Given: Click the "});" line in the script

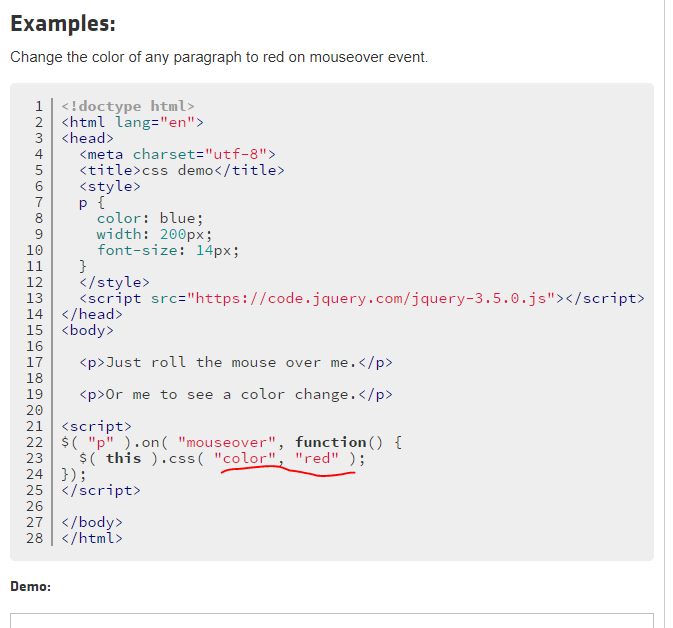Looking at the screenshot, I should tap(74, 475).
